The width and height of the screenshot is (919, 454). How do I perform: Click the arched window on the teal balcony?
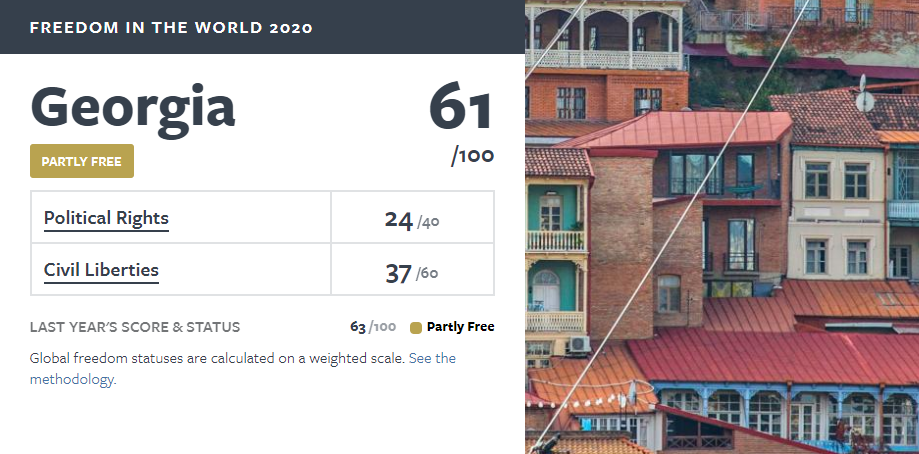coord(546,290)
